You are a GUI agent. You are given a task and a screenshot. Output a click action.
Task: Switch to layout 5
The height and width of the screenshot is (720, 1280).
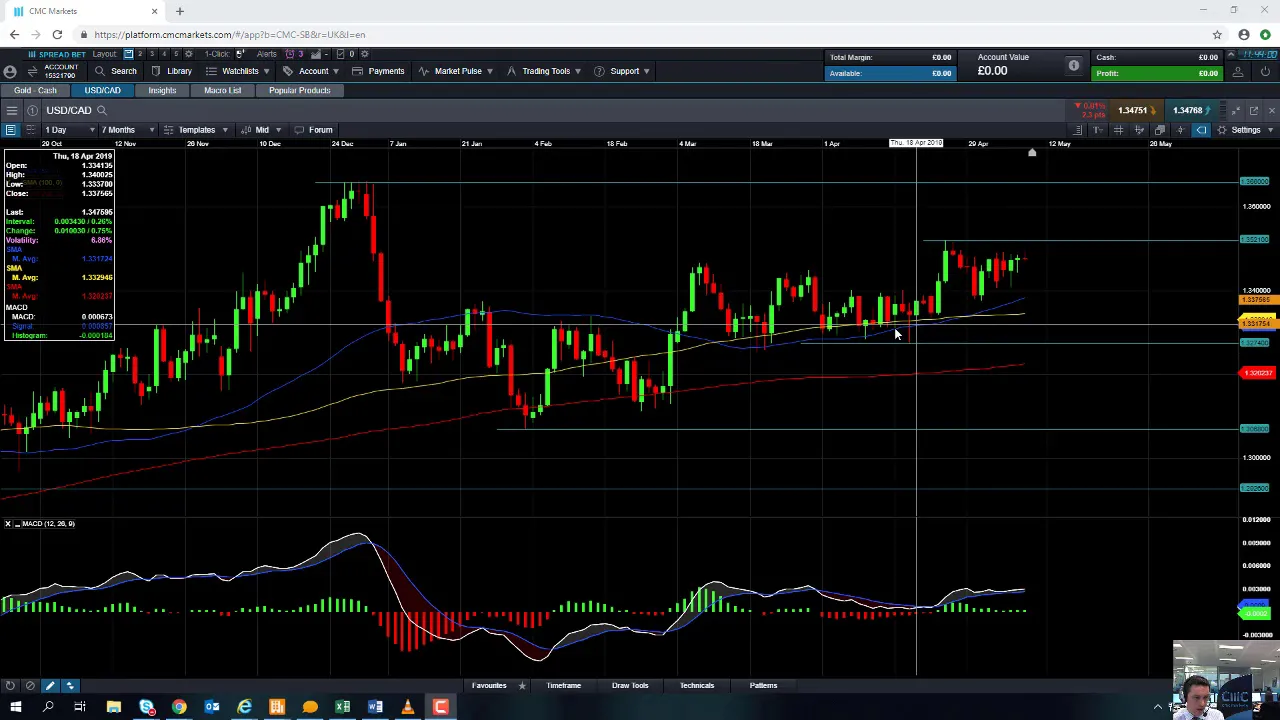176,54
